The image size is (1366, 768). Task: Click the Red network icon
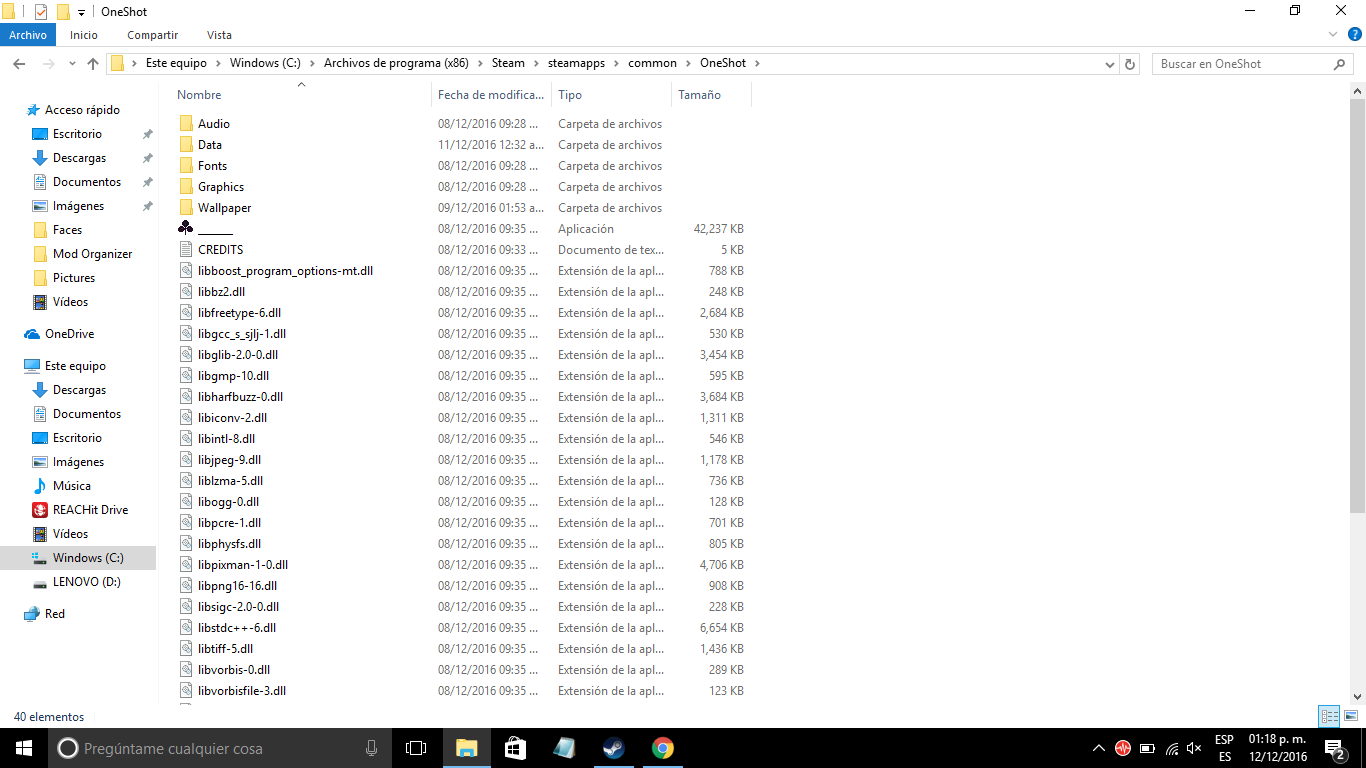(x=32, y=614)
